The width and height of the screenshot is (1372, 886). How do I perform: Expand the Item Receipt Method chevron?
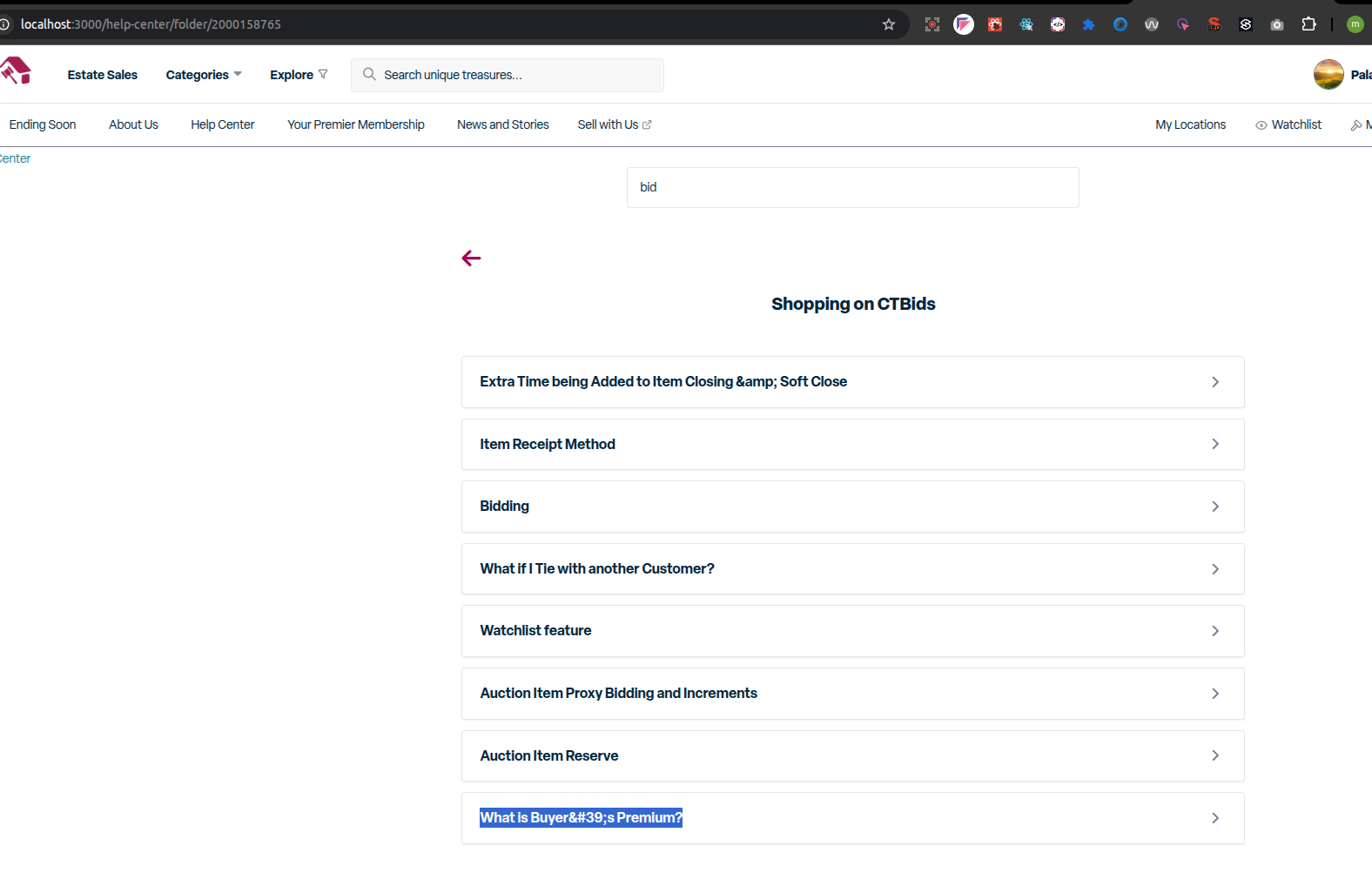coord(1215,444)
